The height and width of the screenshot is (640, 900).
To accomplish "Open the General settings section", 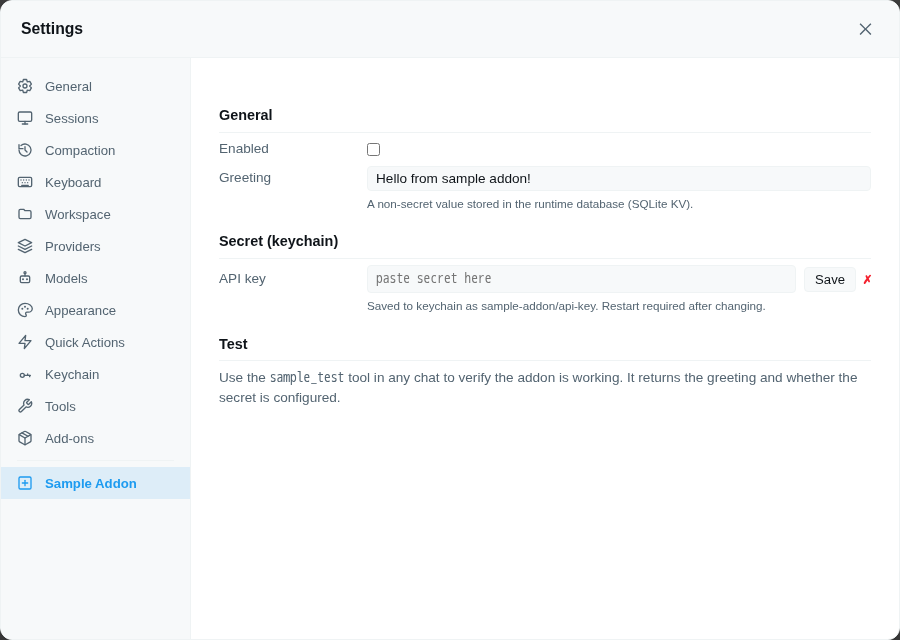I will (x=95, y=86).
